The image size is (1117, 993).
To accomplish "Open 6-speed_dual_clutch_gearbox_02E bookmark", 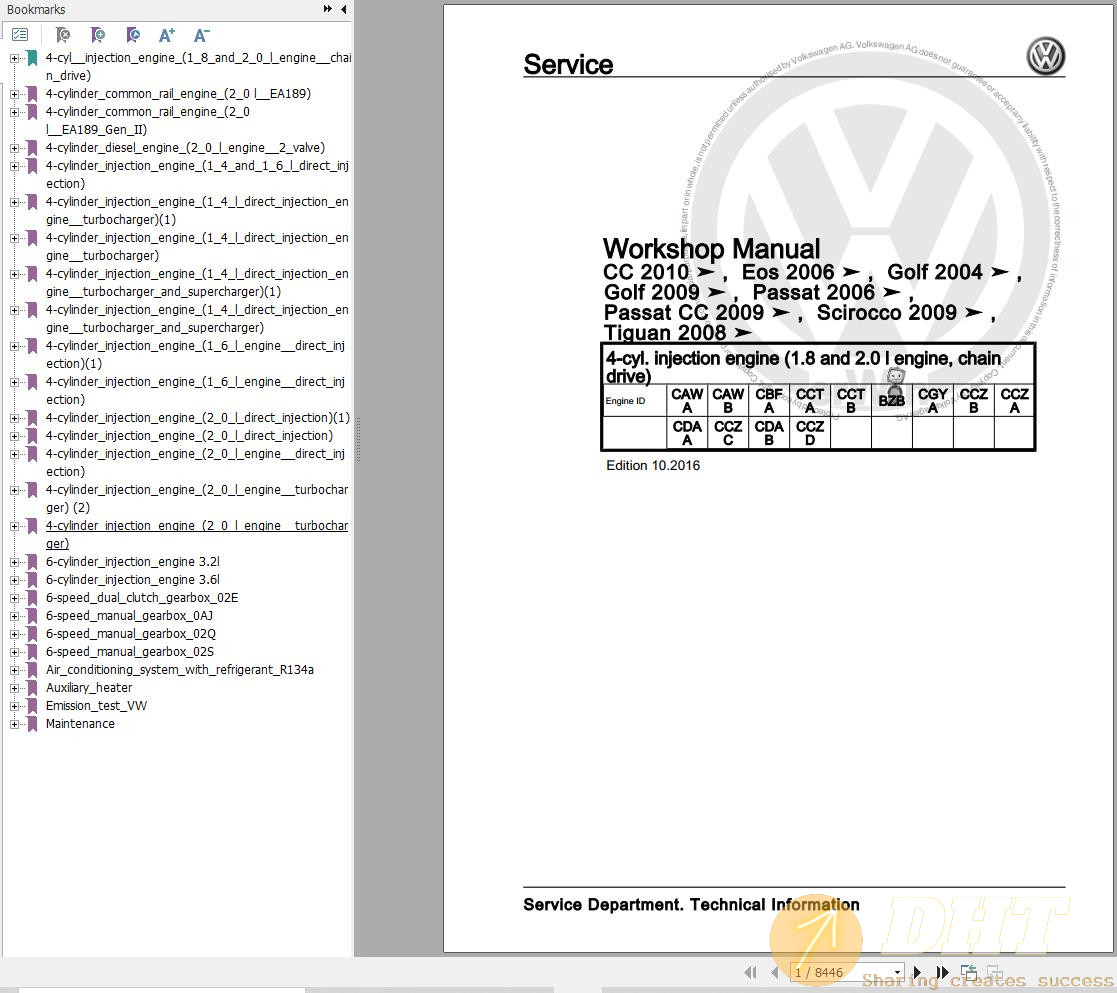I will click(x=142, y=598).
